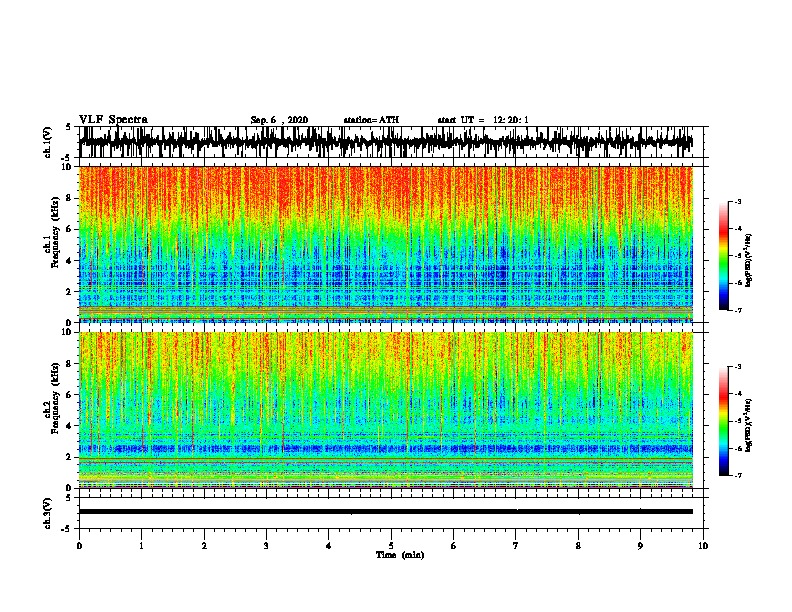Click the 'station= ATH' label
Image resolution: width=792 pixels, height=612 pixels.
click(x=371, y=120)
